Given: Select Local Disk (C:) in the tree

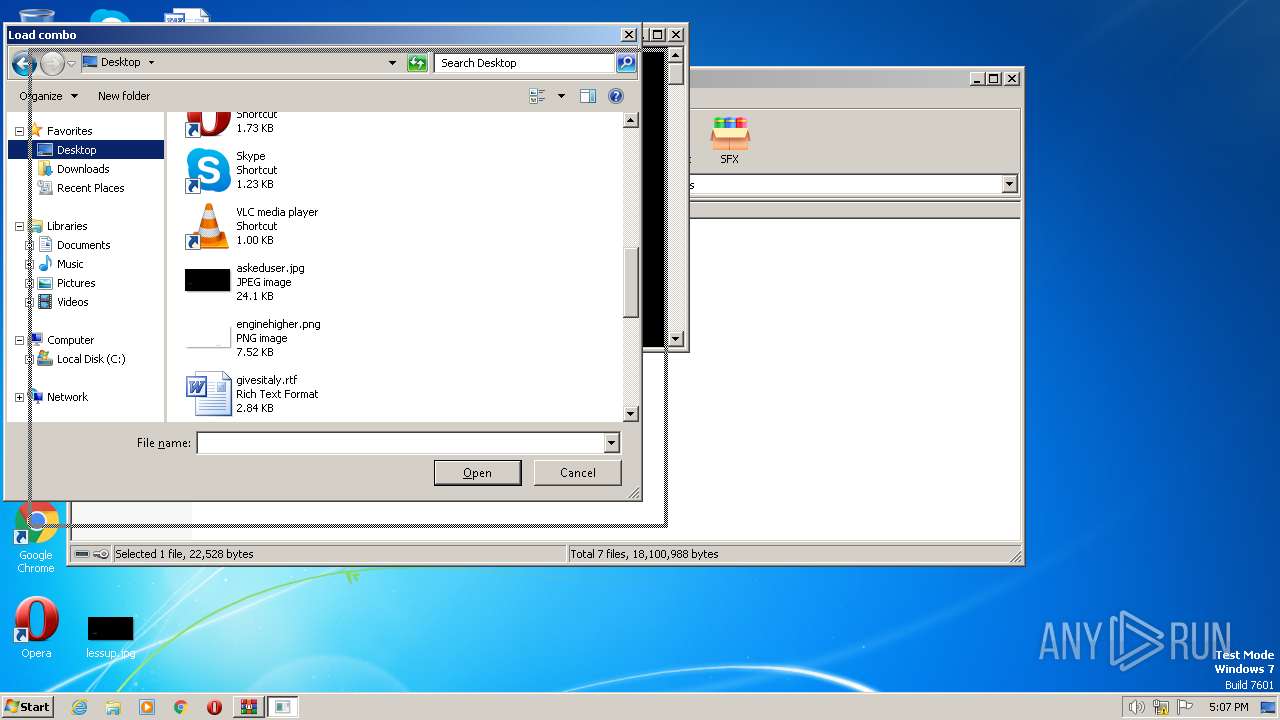Looking at the screenshot, I should (x=90, y=359).
